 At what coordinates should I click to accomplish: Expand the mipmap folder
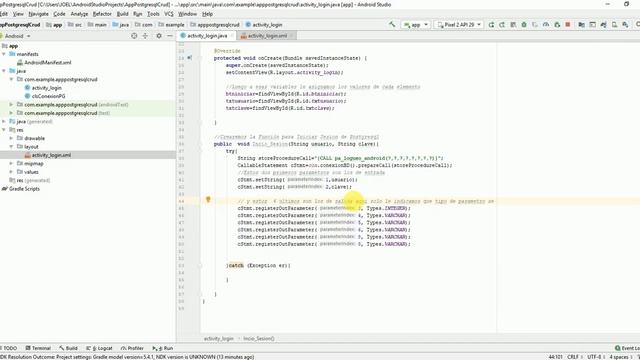(x=11, y=163)
